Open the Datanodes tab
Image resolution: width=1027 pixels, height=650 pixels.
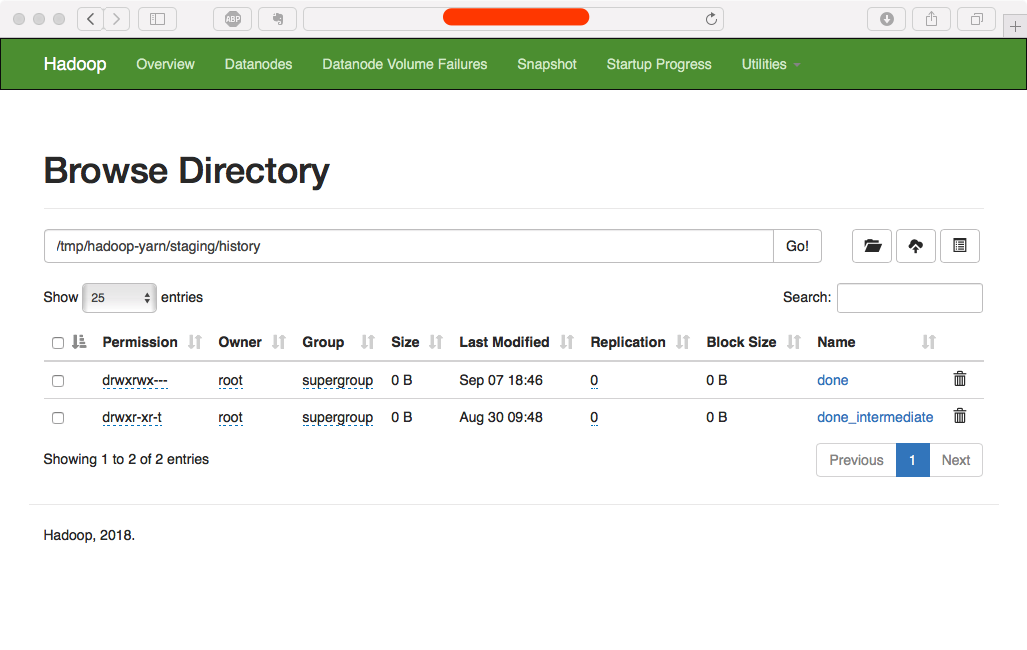[x=258, y=64]
